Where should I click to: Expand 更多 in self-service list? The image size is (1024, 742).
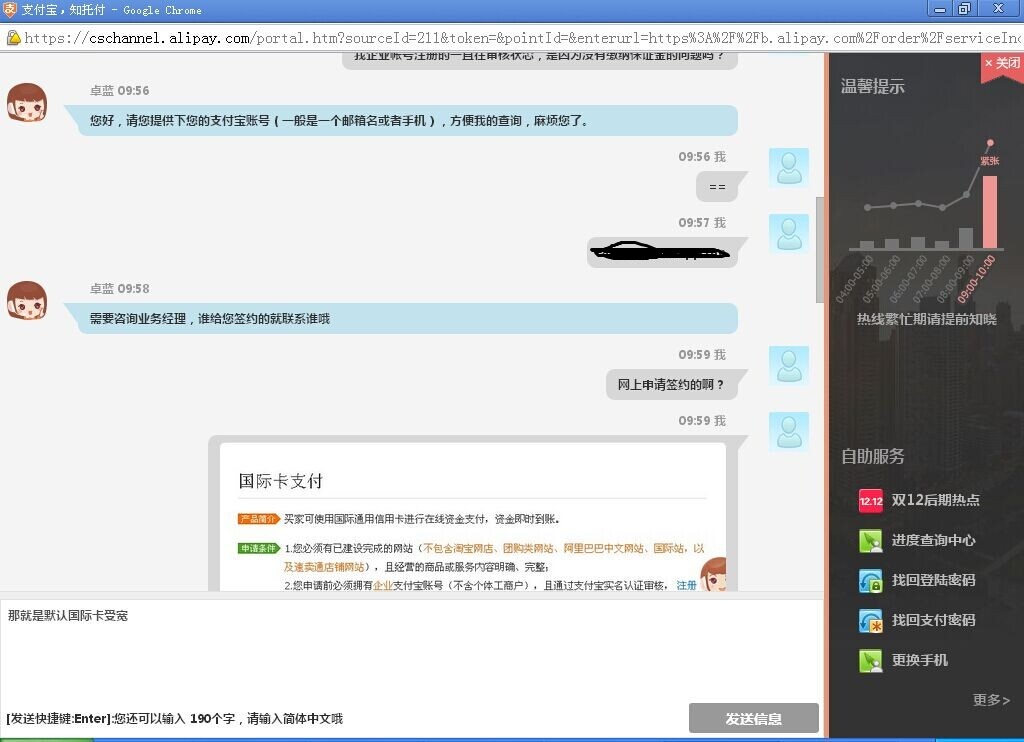(x=990, y=700)
